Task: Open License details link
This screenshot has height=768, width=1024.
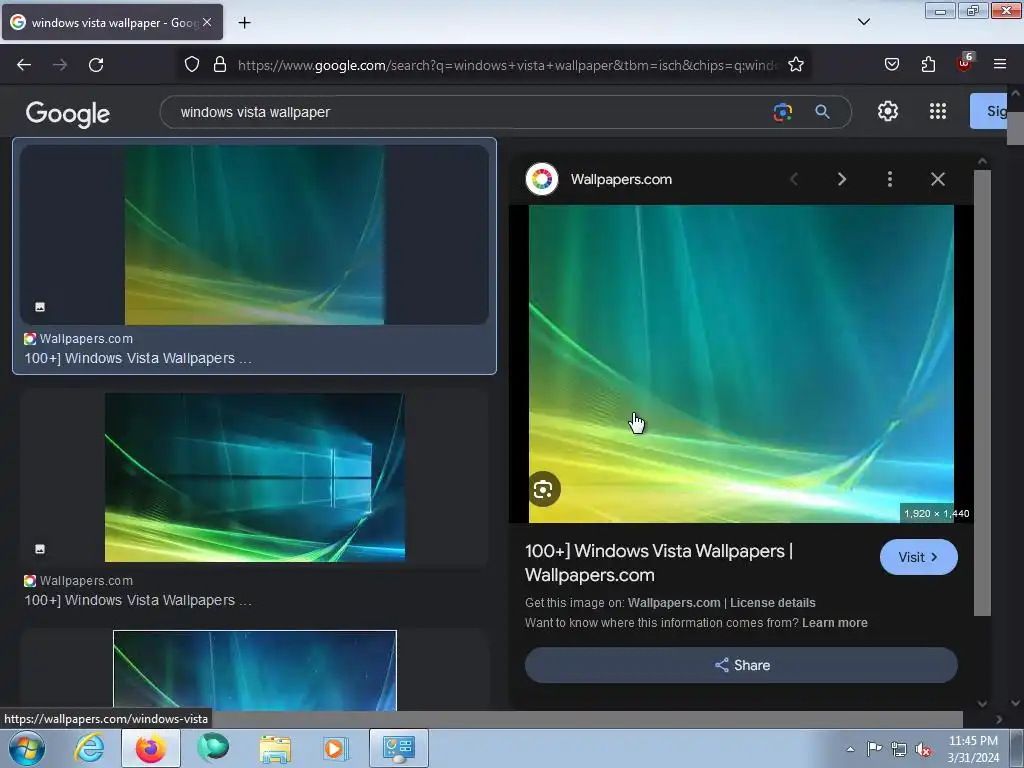Action: pos(773,603)
